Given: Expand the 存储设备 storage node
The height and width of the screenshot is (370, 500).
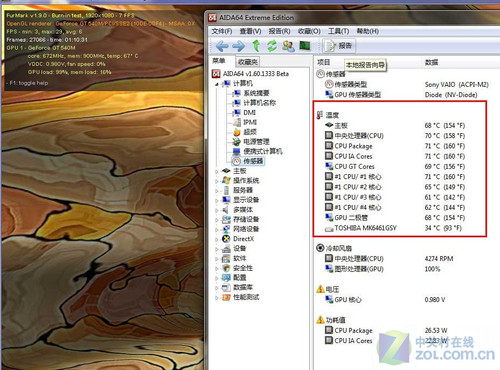Looking at the screenshot, I should tap(217, 220).
